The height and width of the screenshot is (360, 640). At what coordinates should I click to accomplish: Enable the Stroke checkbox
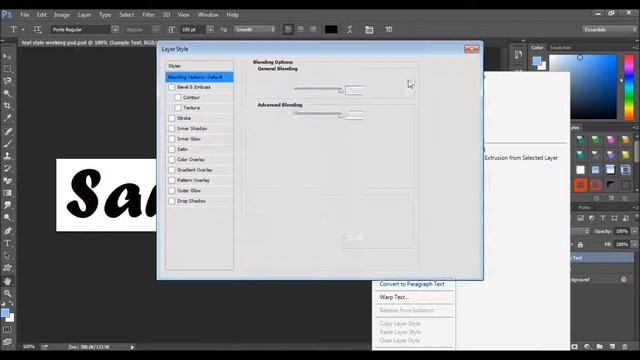(x=171, y=118)
